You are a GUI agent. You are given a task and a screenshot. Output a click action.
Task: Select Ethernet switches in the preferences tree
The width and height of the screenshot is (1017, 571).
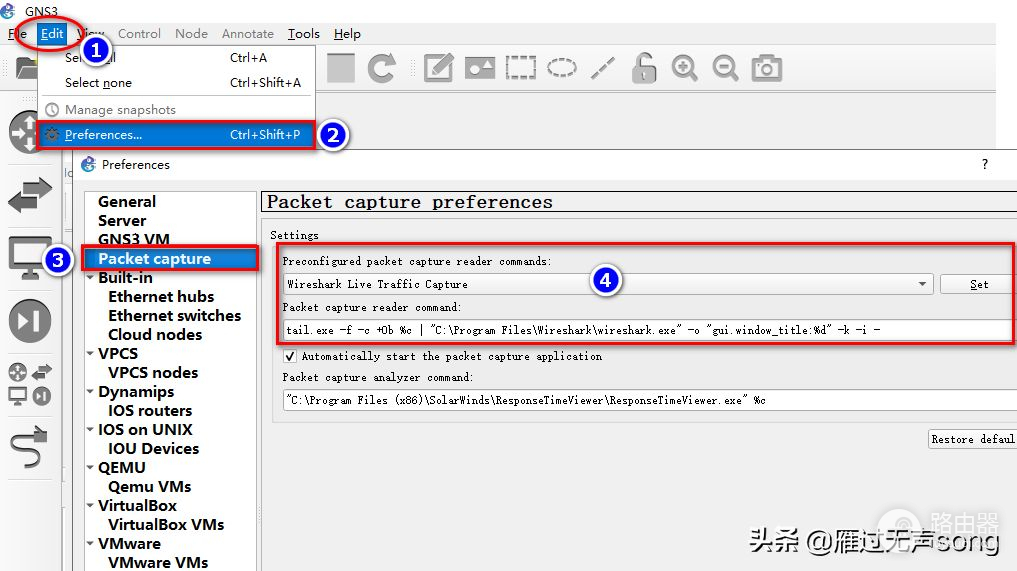coord(174,316)
